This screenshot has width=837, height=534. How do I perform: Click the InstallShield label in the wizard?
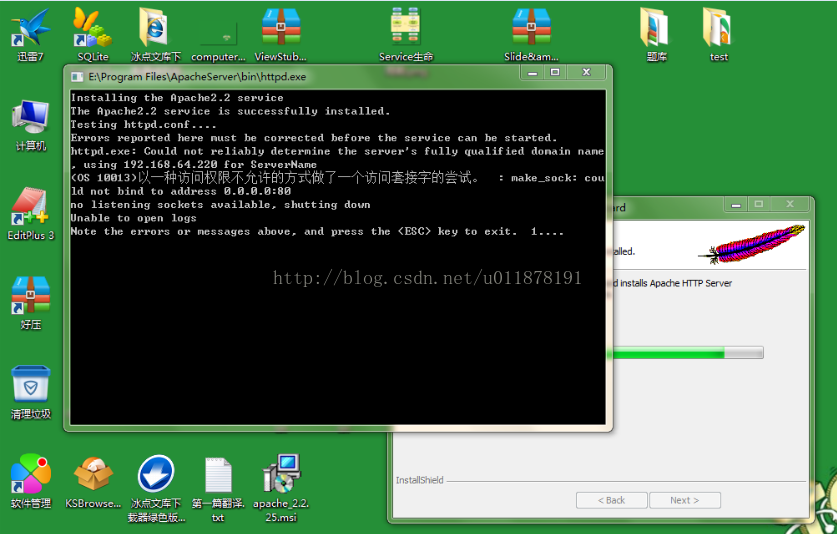coord(420,480)
